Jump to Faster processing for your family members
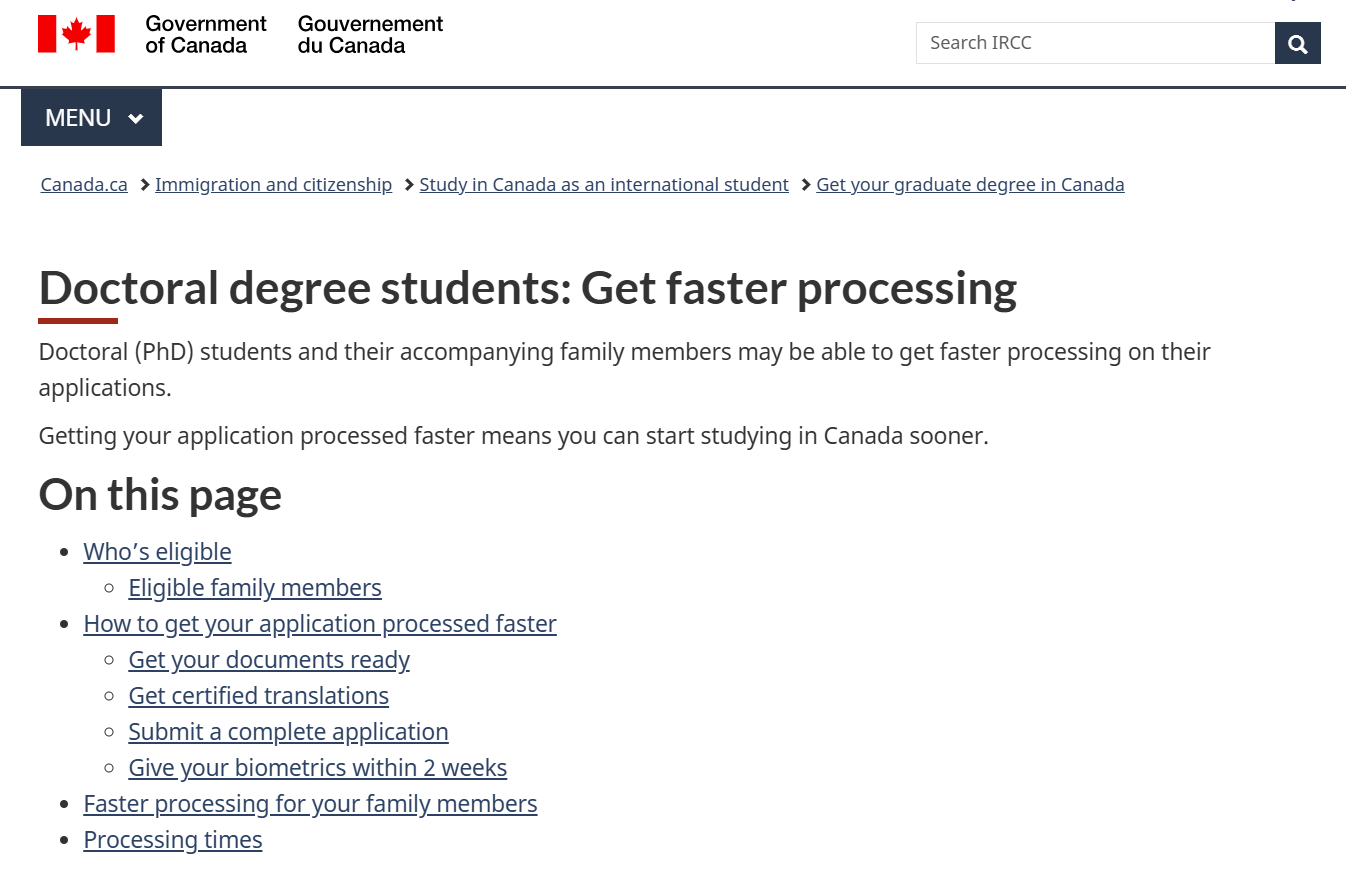This screenshot has width=1346, height=871. (310, 804)
